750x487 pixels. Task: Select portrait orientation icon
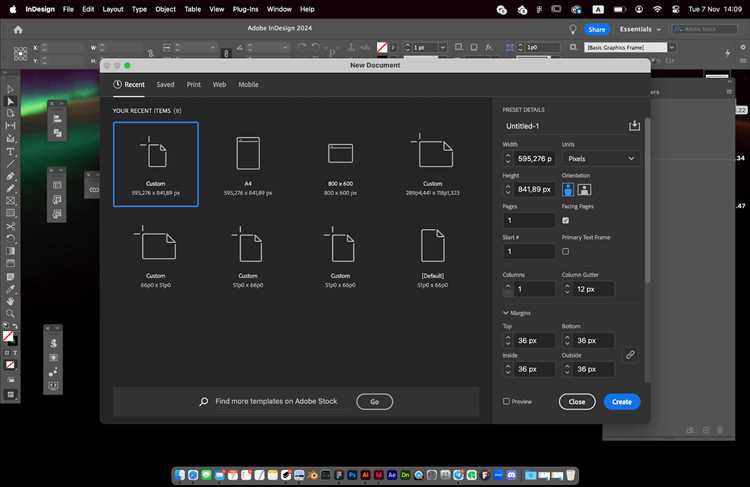[569, 189]
